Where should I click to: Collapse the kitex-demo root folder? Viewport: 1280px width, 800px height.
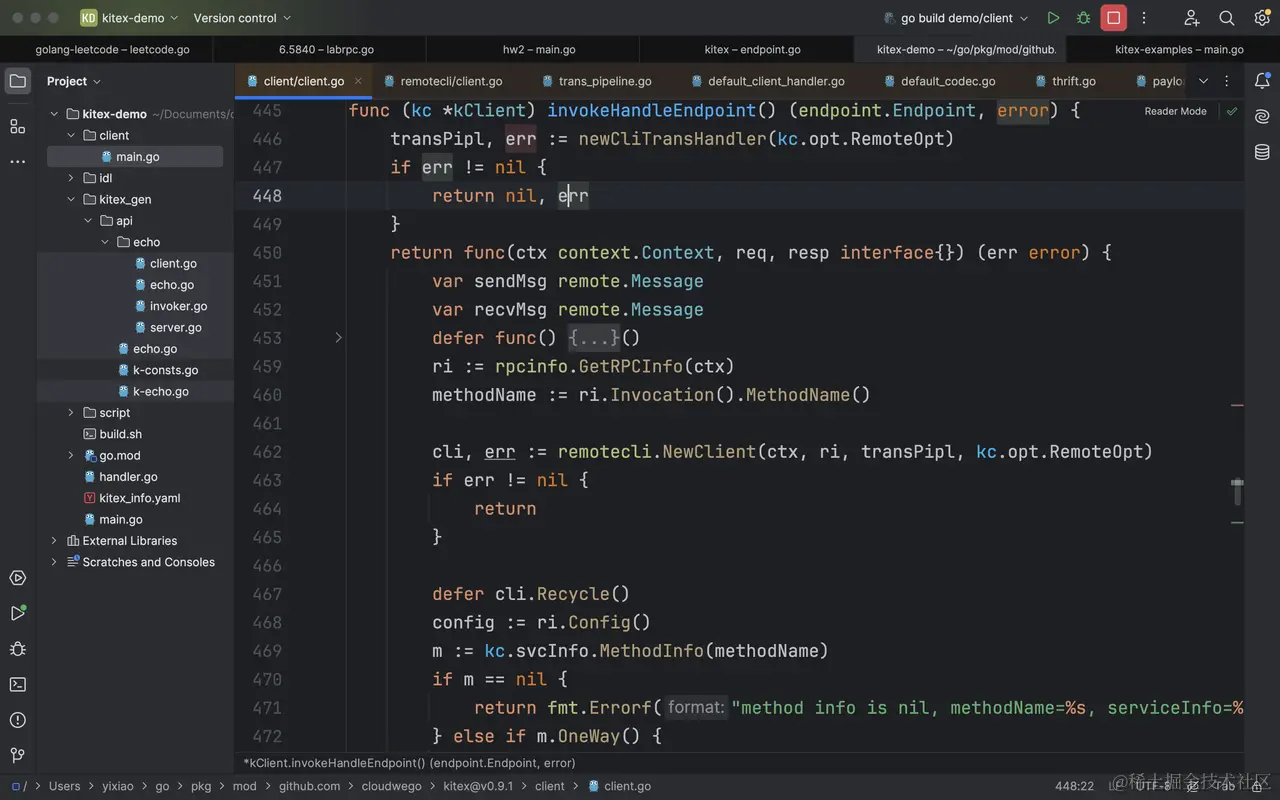(54, 114)
